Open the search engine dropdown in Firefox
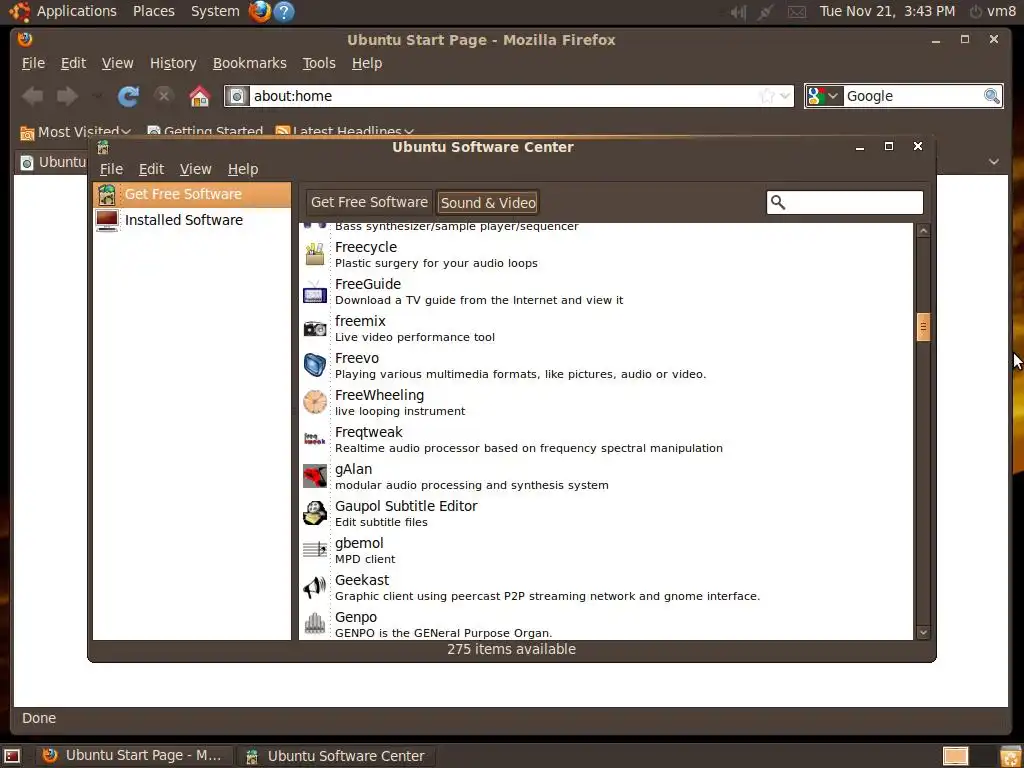The width and height of the screenshot is (1024, 768). [824, 96]
